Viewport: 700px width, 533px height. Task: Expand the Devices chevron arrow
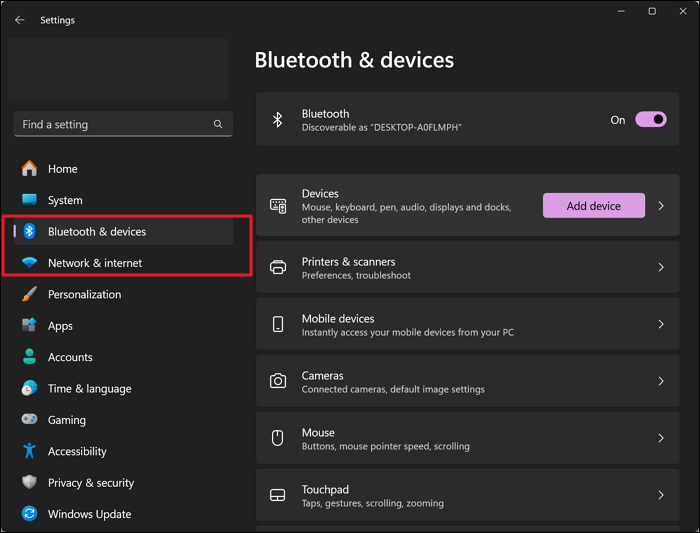coord(661,206)
